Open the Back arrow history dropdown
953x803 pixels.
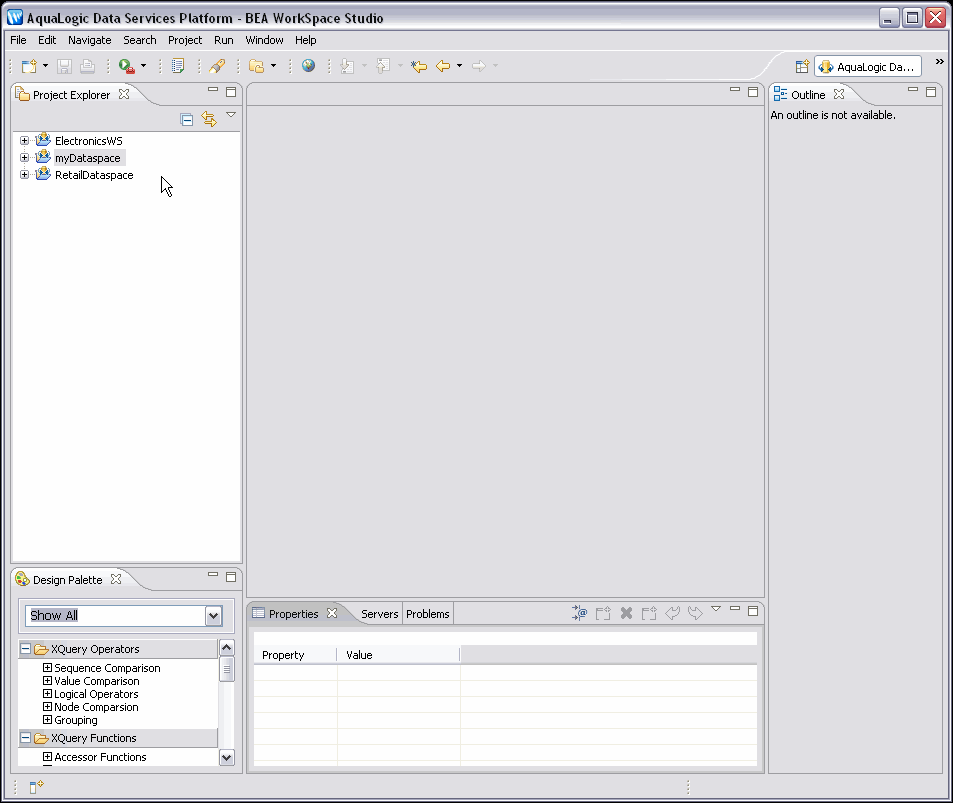(x=459, y=66)
